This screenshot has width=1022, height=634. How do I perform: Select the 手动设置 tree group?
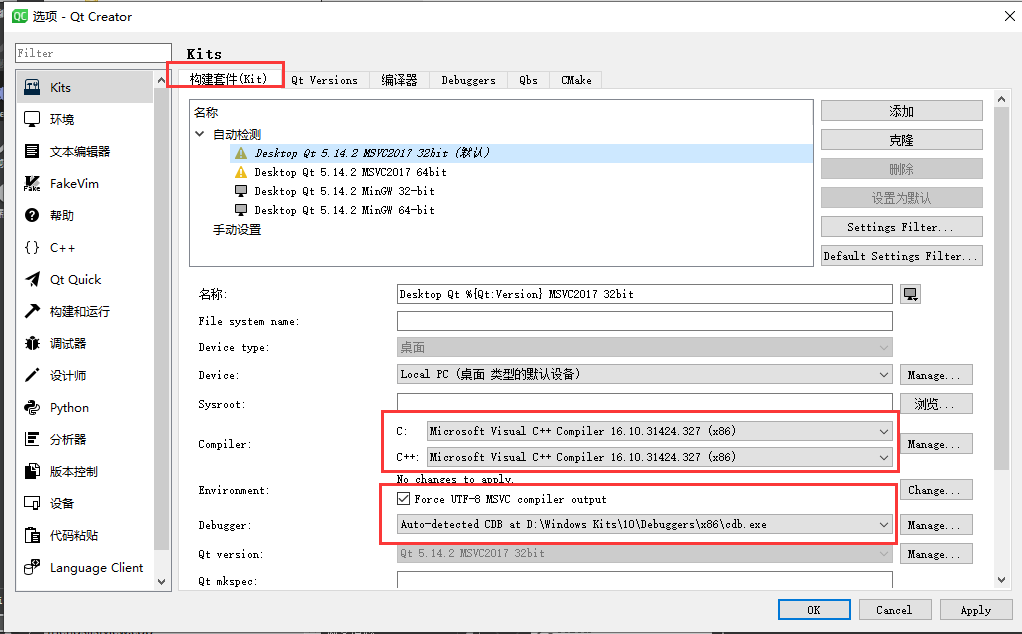pos(237,229)
